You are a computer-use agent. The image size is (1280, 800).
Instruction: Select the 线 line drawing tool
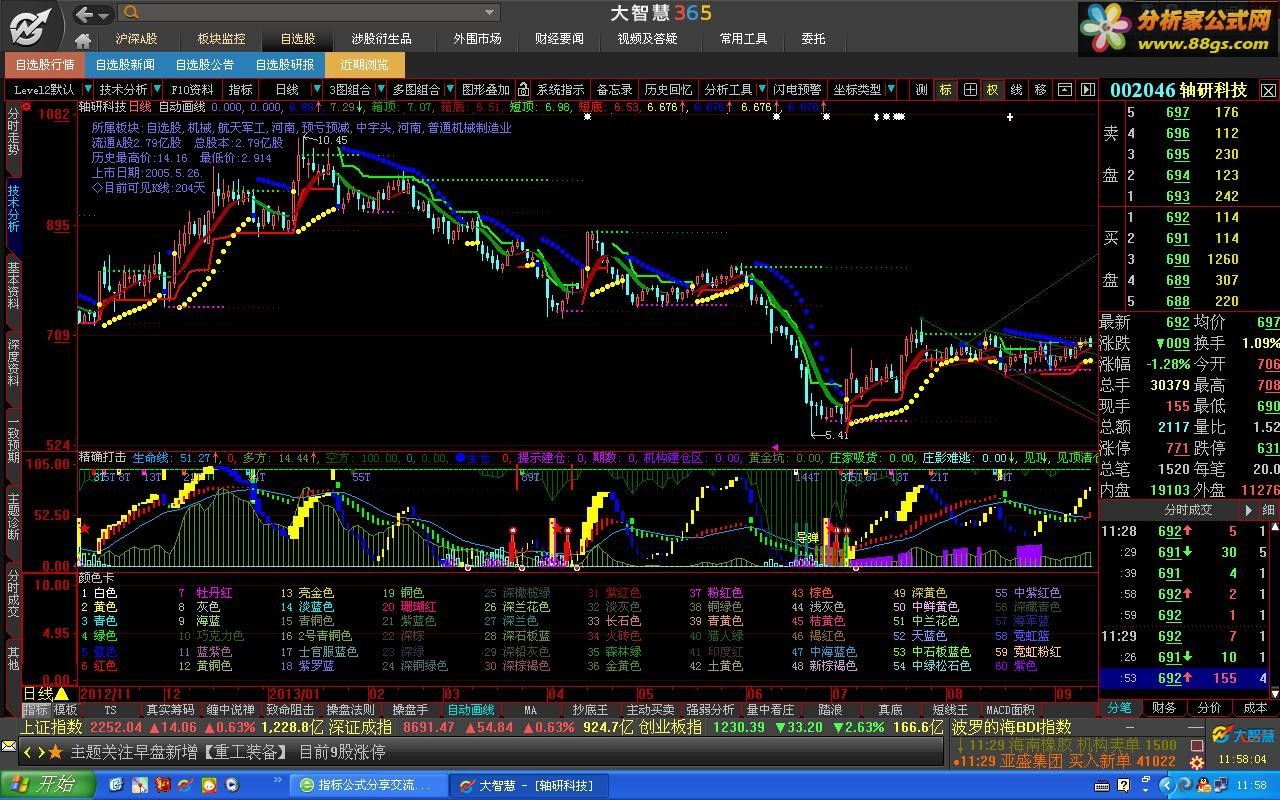pyautogui.click(x=1016, y=89)
